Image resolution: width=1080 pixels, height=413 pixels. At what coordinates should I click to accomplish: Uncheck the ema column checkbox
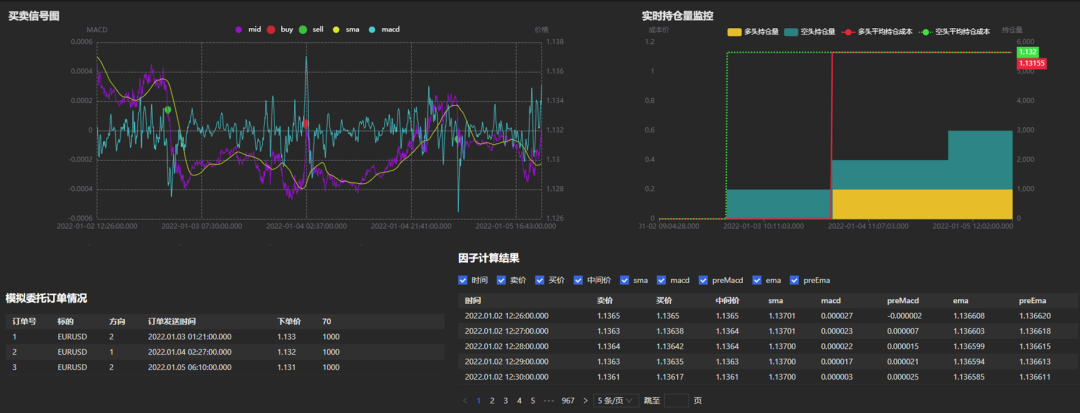[756, 280]
